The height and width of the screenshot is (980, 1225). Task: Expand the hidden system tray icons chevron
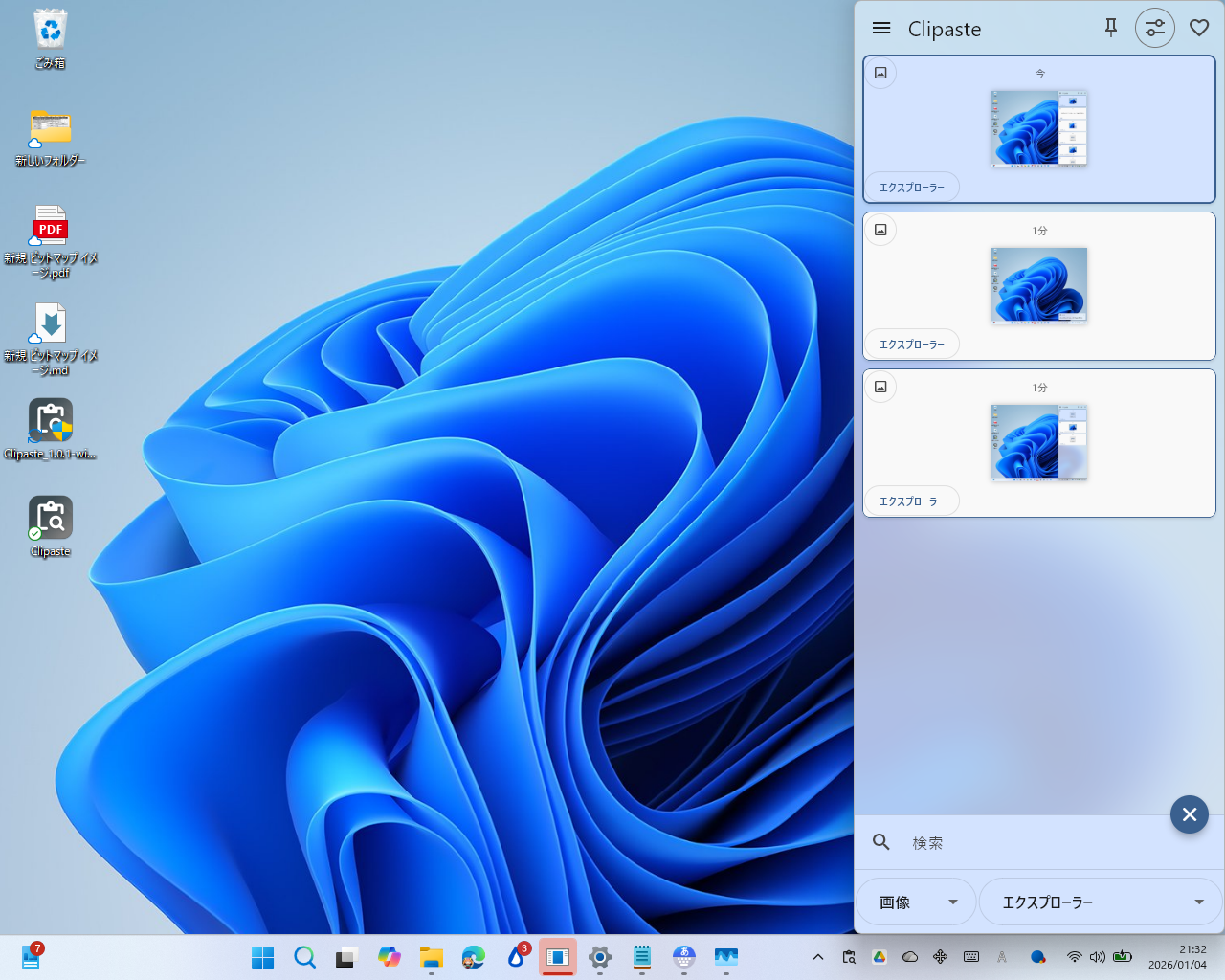pos(817,957)
